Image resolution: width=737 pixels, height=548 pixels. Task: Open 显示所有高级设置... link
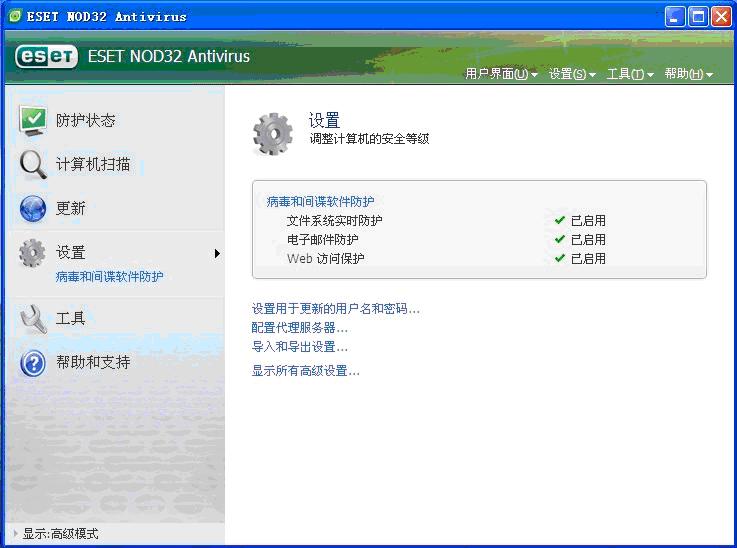tap(306, 371)
